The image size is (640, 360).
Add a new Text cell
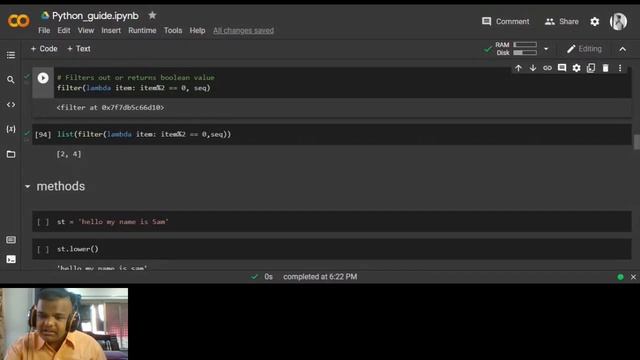(x=78, y=49)
